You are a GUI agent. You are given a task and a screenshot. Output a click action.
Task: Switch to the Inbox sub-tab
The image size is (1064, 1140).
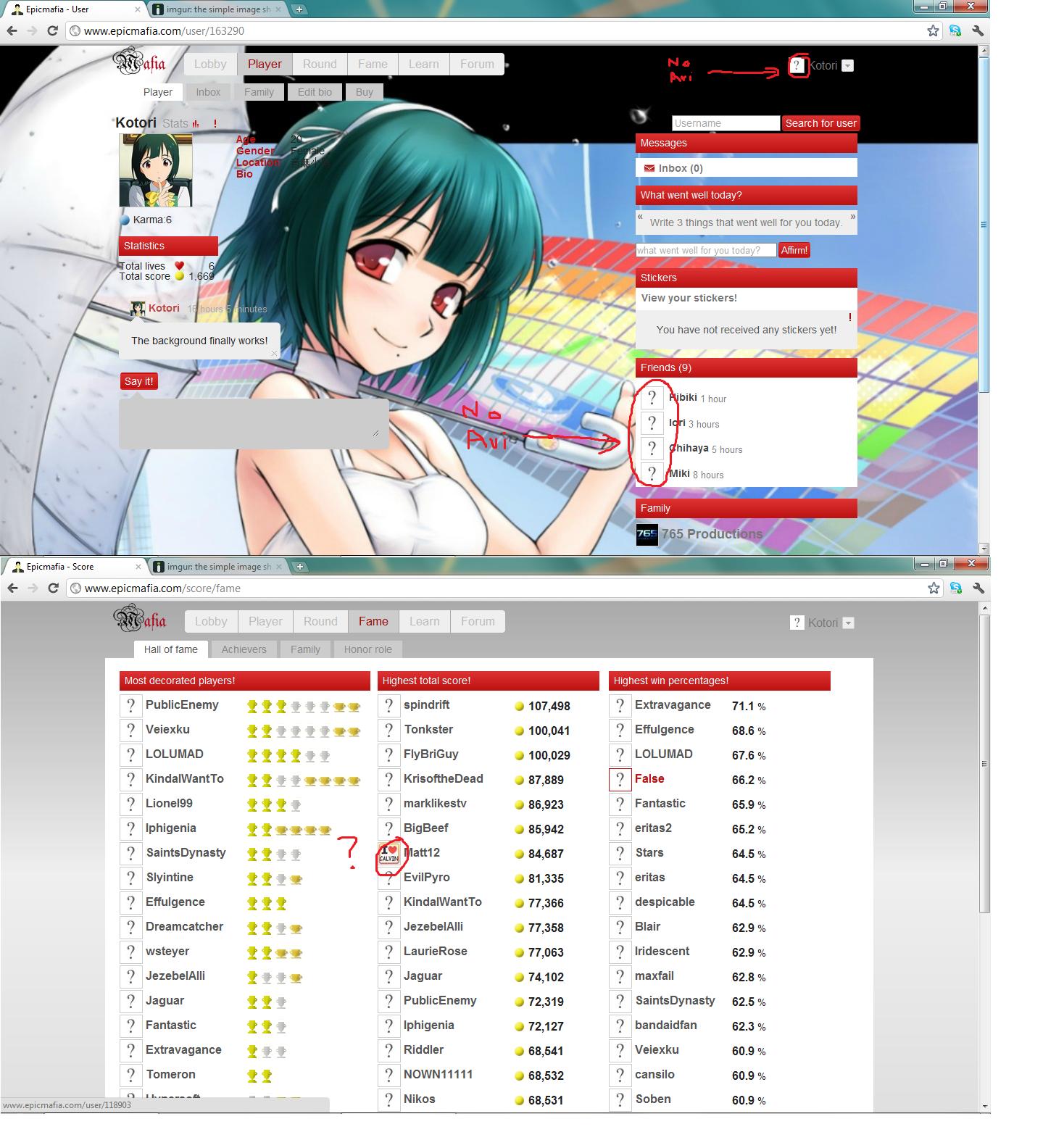coord(208,92)
